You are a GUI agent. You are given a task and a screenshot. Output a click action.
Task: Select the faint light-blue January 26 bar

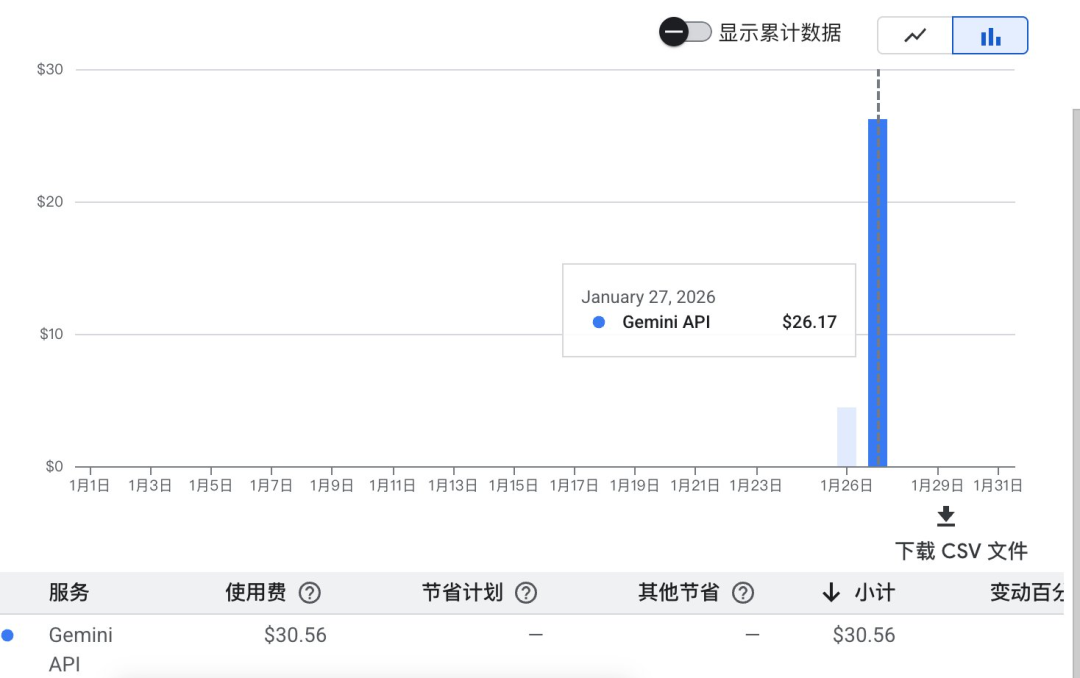click(847, 437)
